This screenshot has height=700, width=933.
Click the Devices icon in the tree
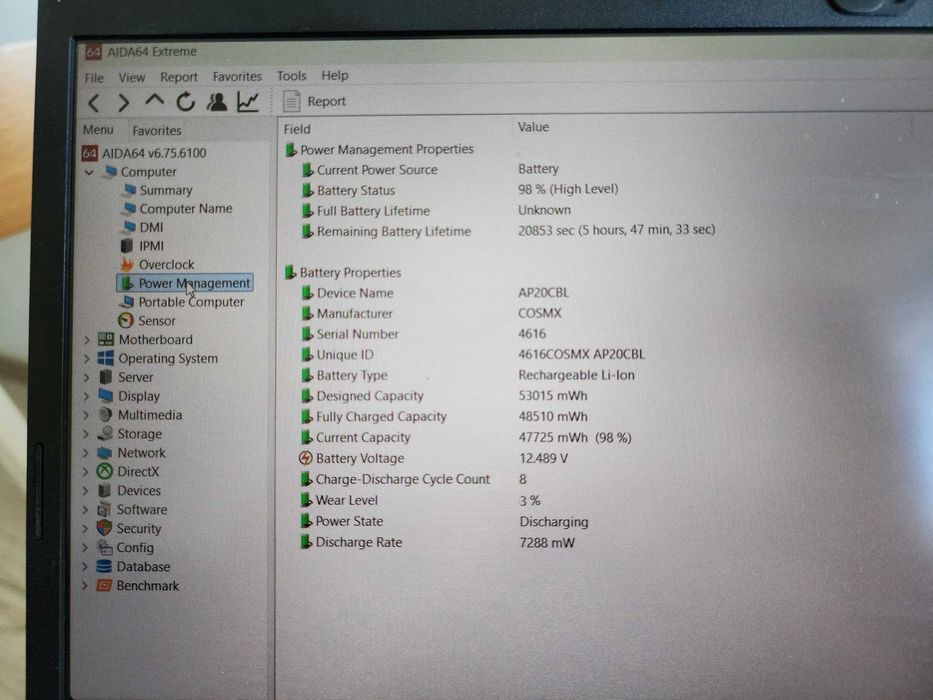coord(105,491)
